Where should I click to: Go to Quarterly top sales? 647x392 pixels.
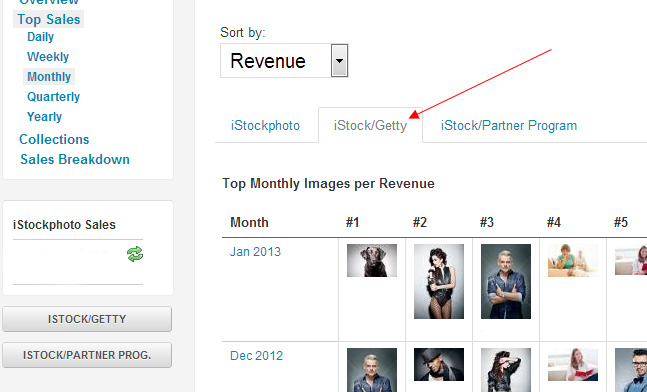[54, 97]
